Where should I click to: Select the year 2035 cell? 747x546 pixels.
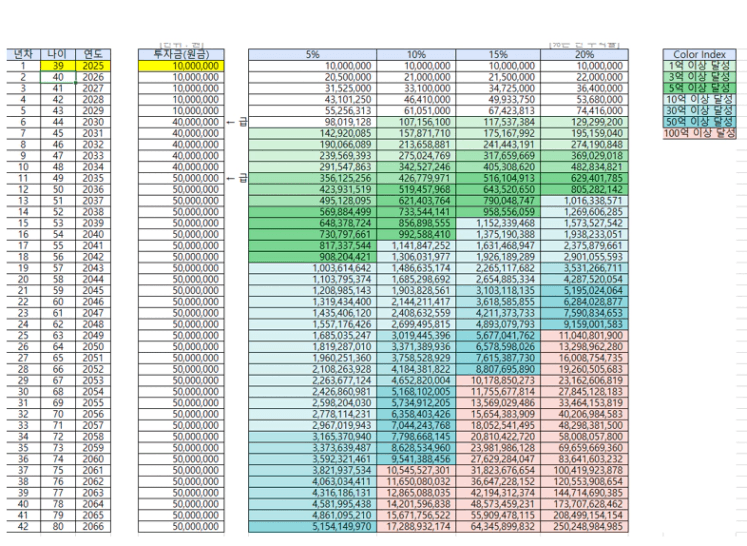93,178
